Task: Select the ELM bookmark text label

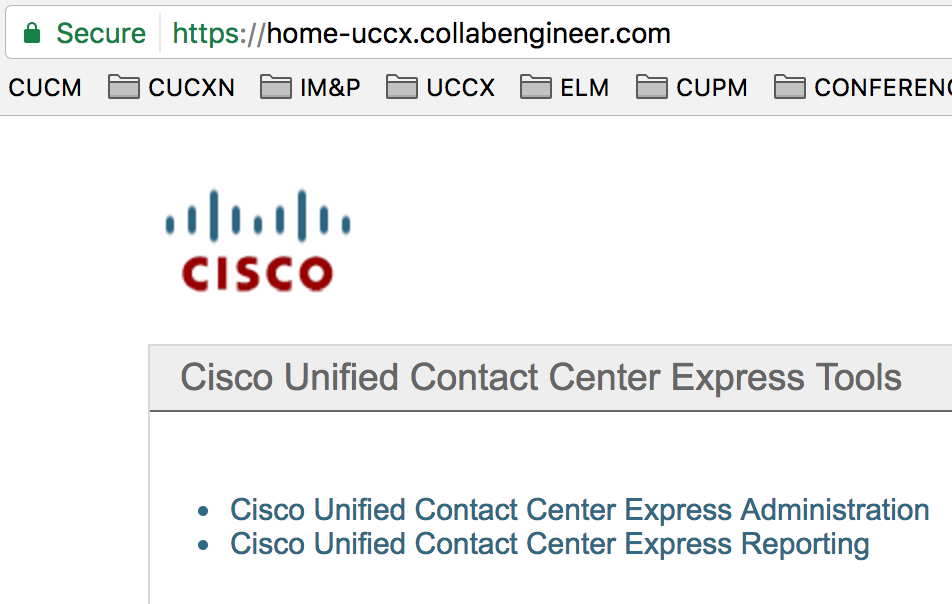Action: click(x=584, y=88)
